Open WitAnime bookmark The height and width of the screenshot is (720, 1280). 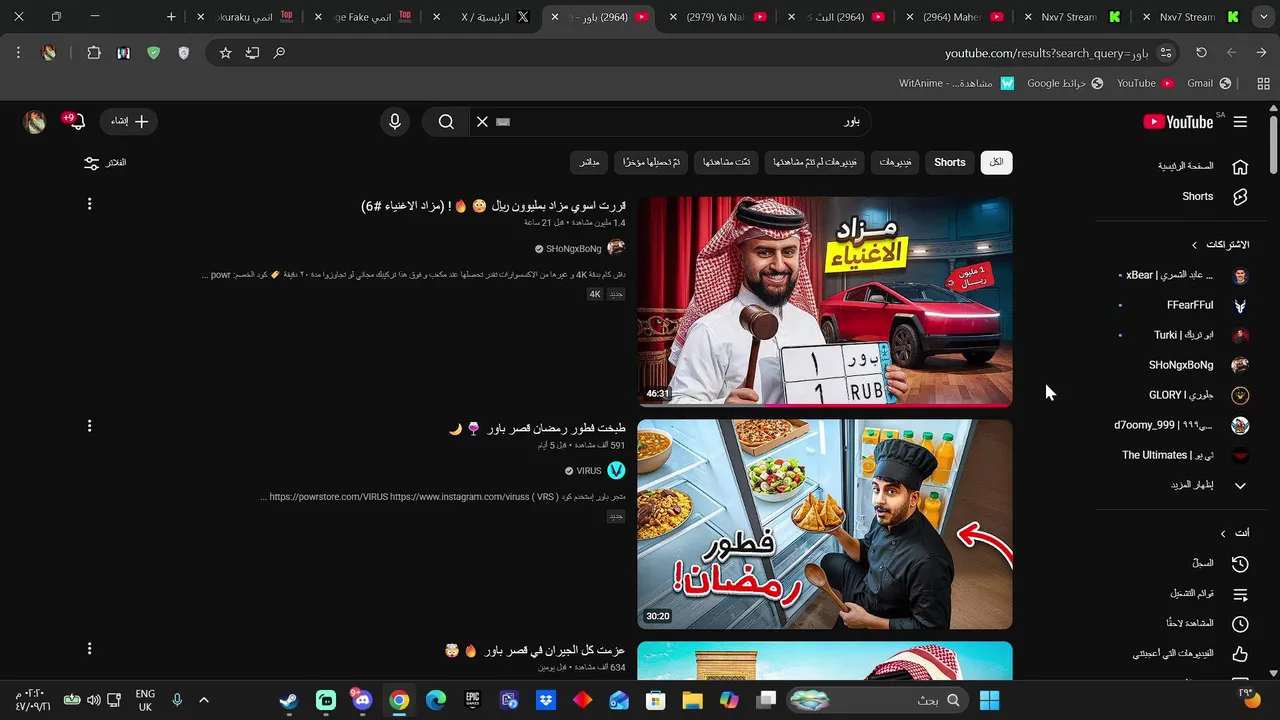957,83
